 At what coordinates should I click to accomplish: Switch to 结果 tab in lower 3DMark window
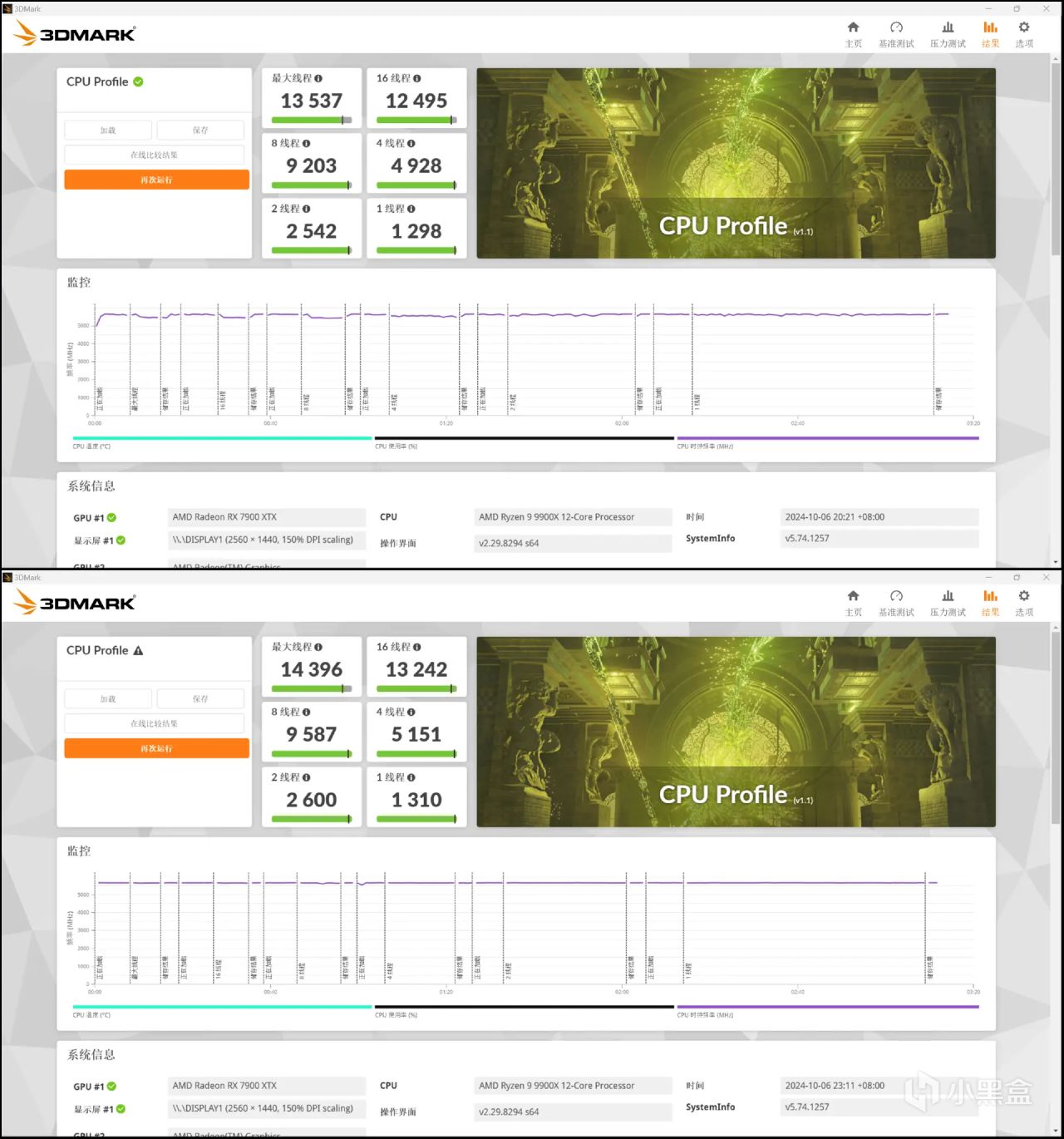pyautogui.click(x=990, y=603)
